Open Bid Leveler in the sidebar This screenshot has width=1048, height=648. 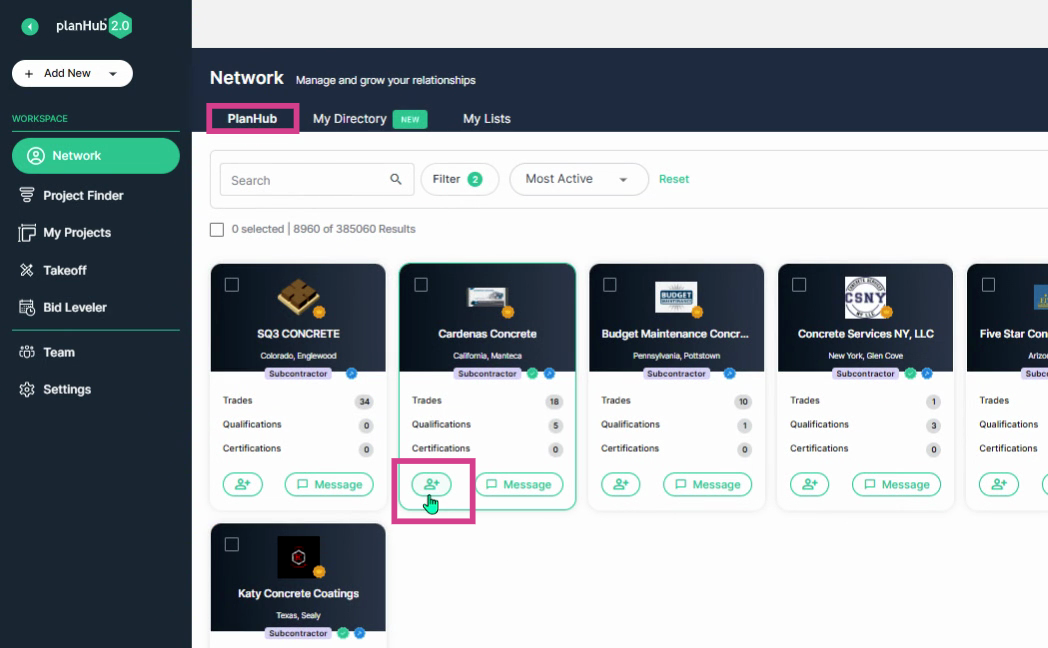click(74, 307)
